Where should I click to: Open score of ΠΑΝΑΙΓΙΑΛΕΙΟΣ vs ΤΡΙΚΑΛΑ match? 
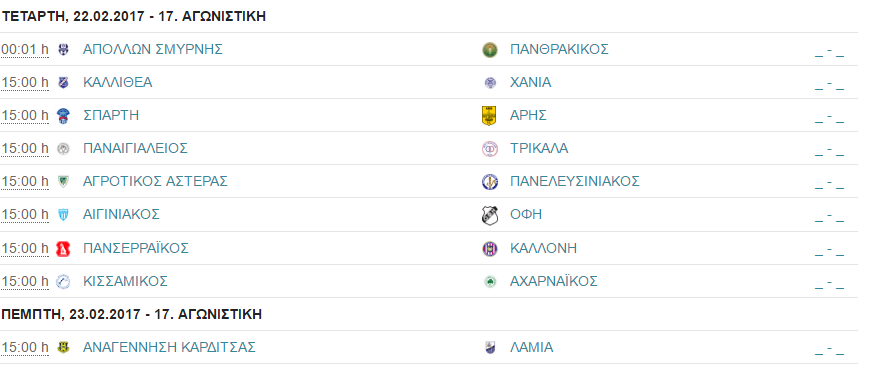coord(829,151)
